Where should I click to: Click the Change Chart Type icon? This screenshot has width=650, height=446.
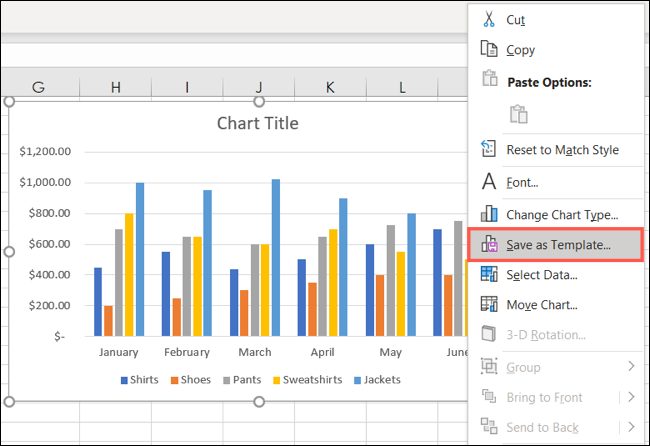[x=489, y=213]
